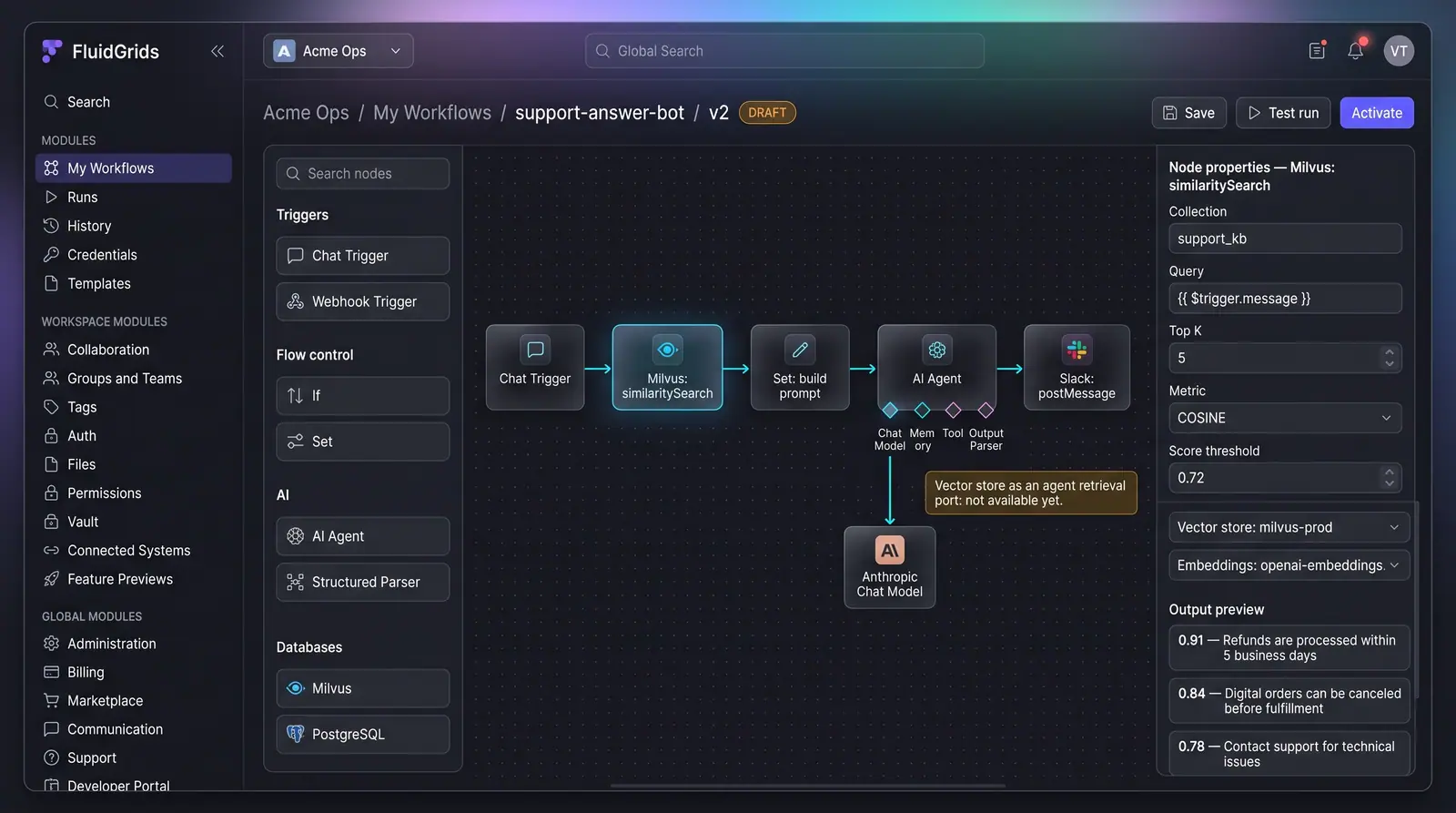Open My Workflows in sidebar
Image resolution: width=1456 pixels, height=813 pixels.
(x=134, y=168)
